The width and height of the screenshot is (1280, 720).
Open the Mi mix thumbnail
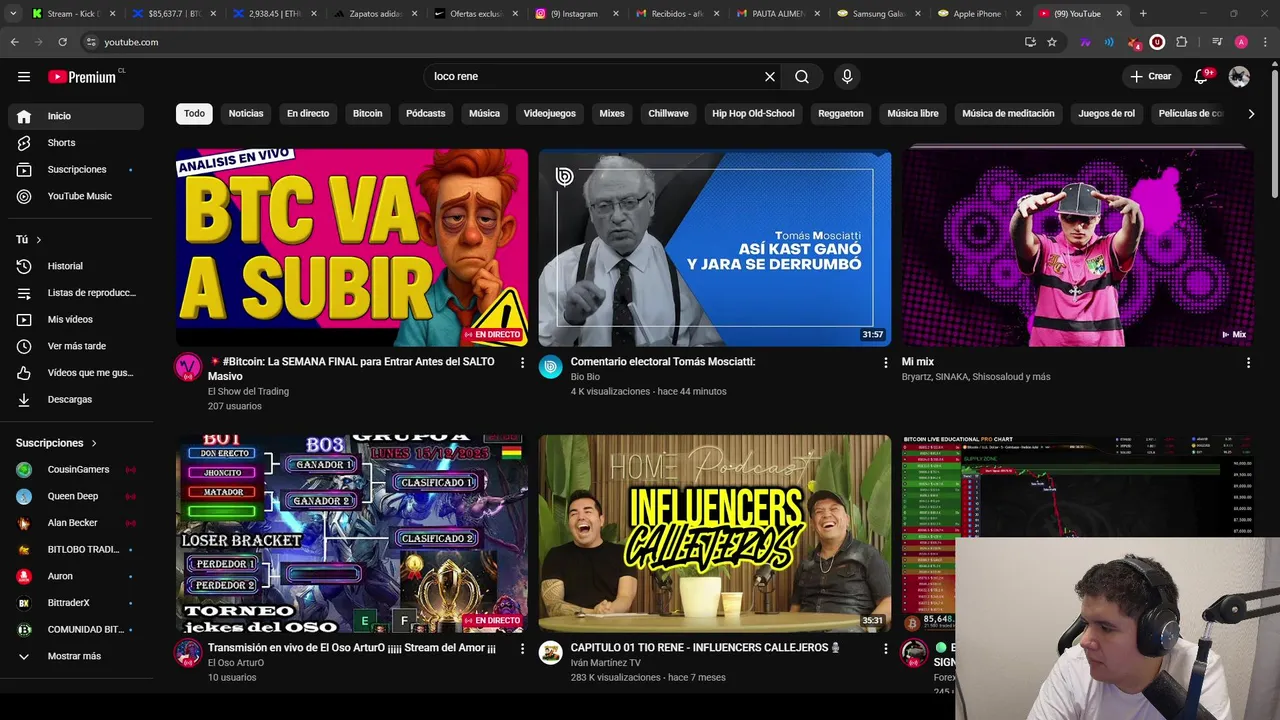1078,247
